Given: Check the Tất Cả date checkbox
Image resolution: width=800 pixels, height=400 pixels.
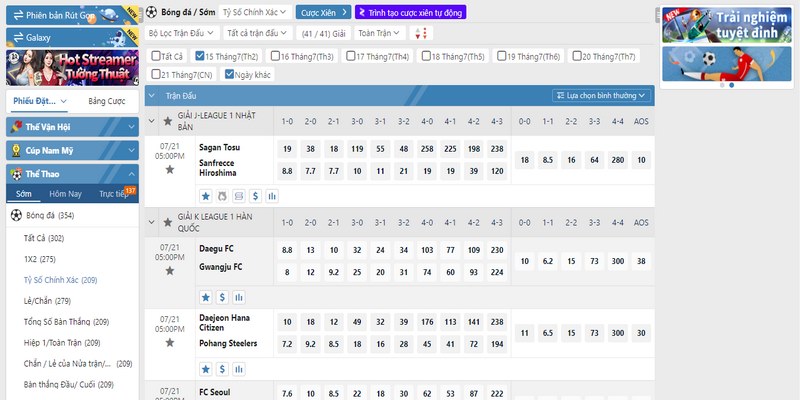Looking at the screenshot, I should (154, 56).
